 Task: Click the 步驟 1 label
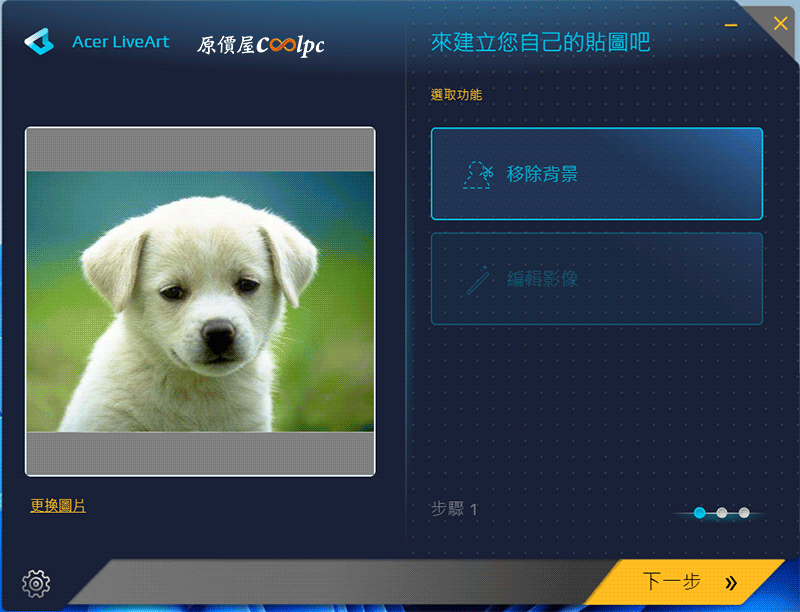pyautogui.click(x=454, y=508)
